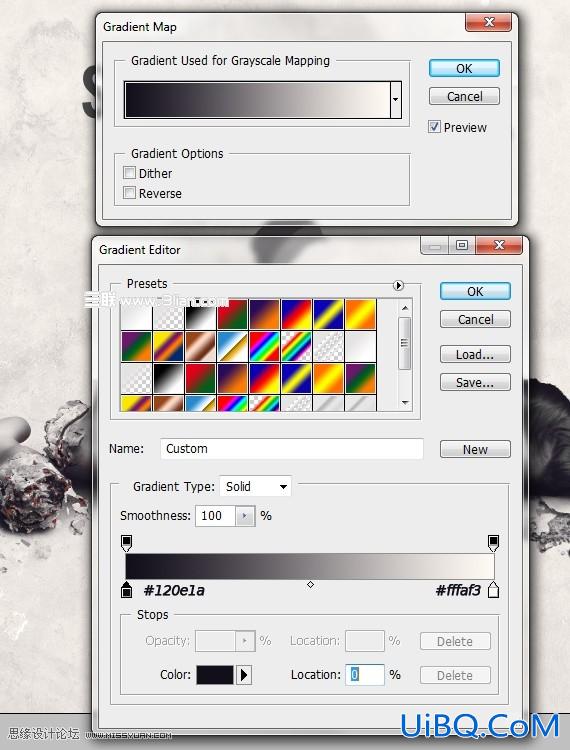Click the gradient preview bar in Gradient Map

point(257,99)
